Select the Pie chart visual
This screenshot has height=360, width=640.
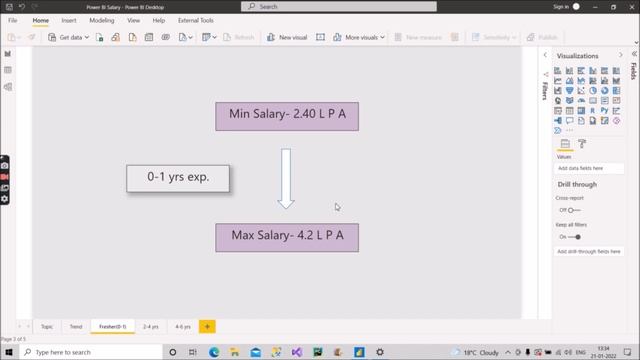tap(593, 91)
